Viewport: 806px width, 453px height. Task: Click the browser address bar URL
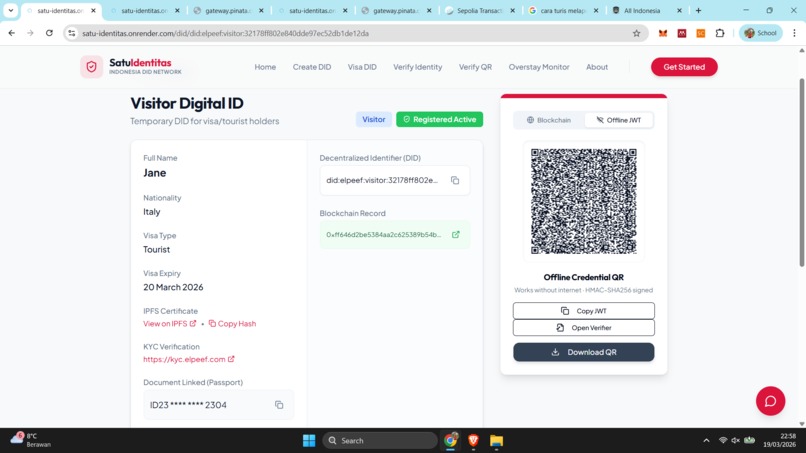coord(226,33)
